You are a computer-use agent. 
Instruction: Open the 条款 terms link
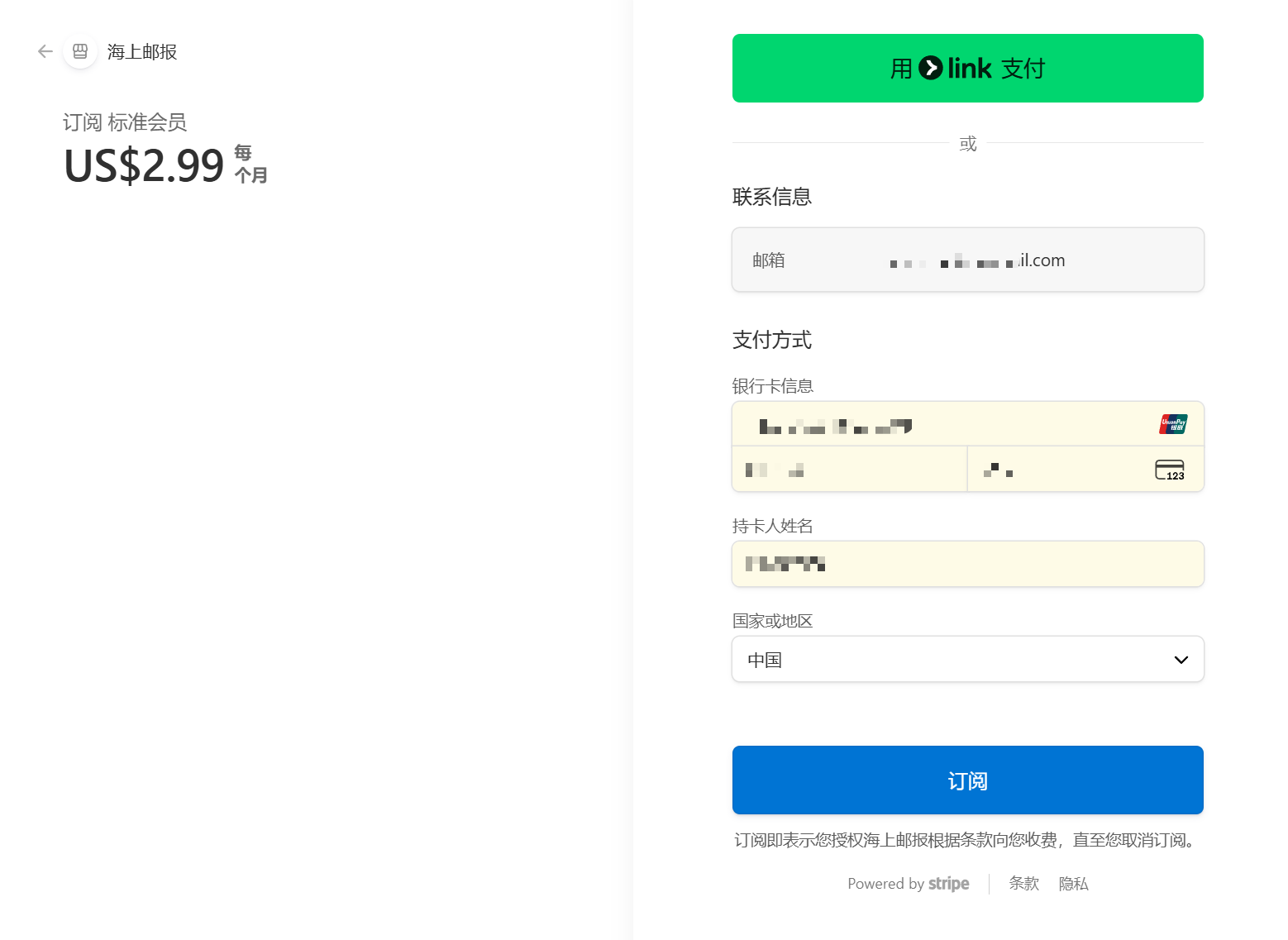pyautogui.click(x=1023, y=884)
